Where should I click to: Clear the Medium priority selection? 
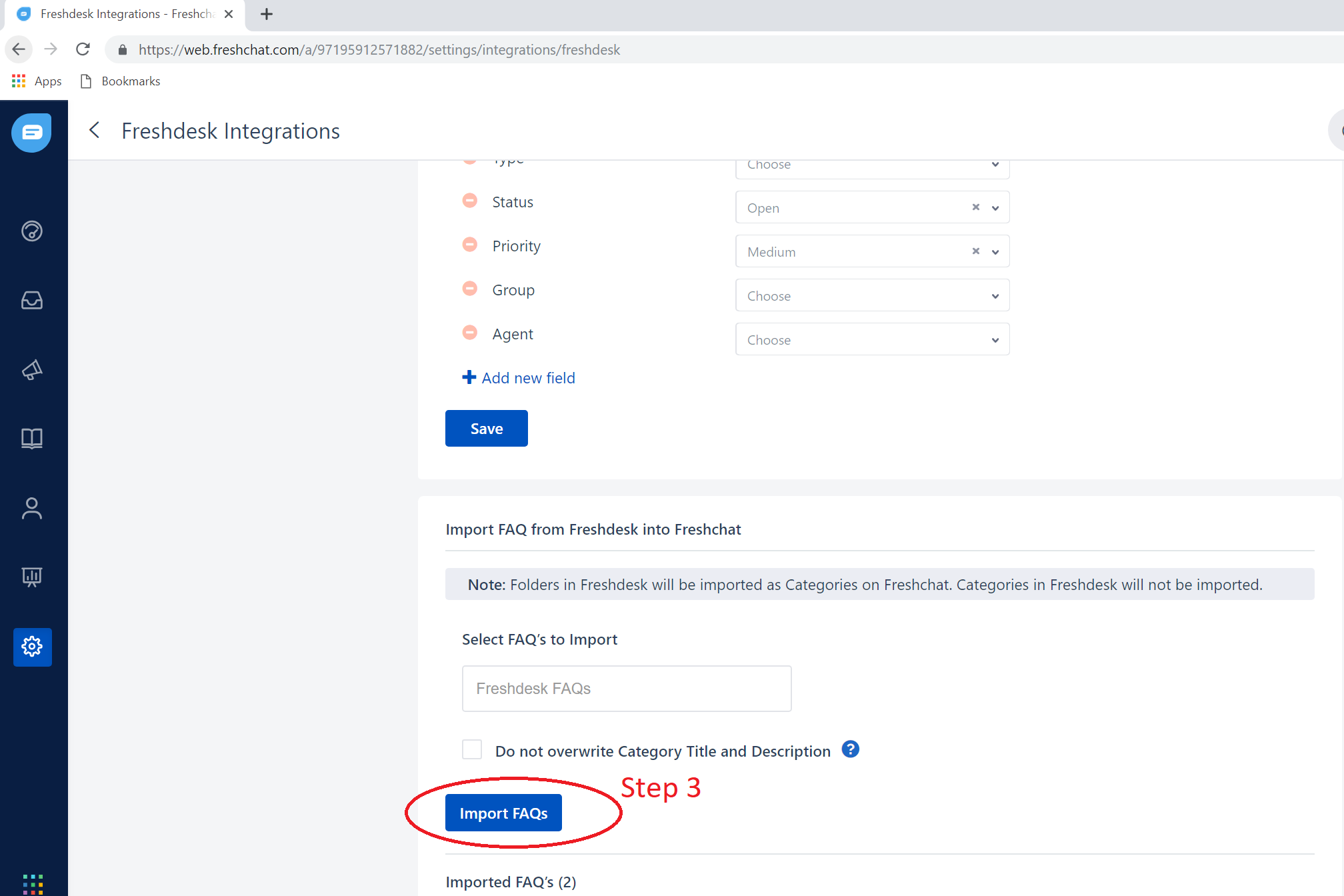point(976,251)
